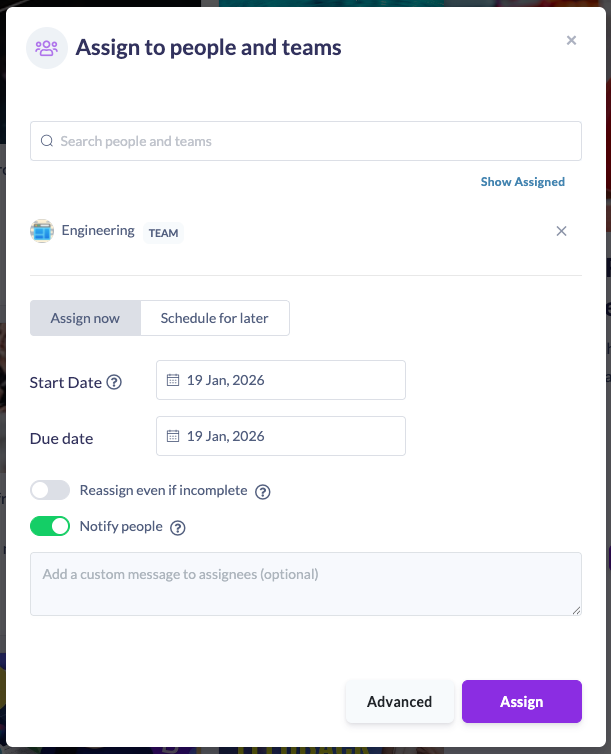Click the Show Assigned link
The image size is (611, 754).
[x=522, y=182]
